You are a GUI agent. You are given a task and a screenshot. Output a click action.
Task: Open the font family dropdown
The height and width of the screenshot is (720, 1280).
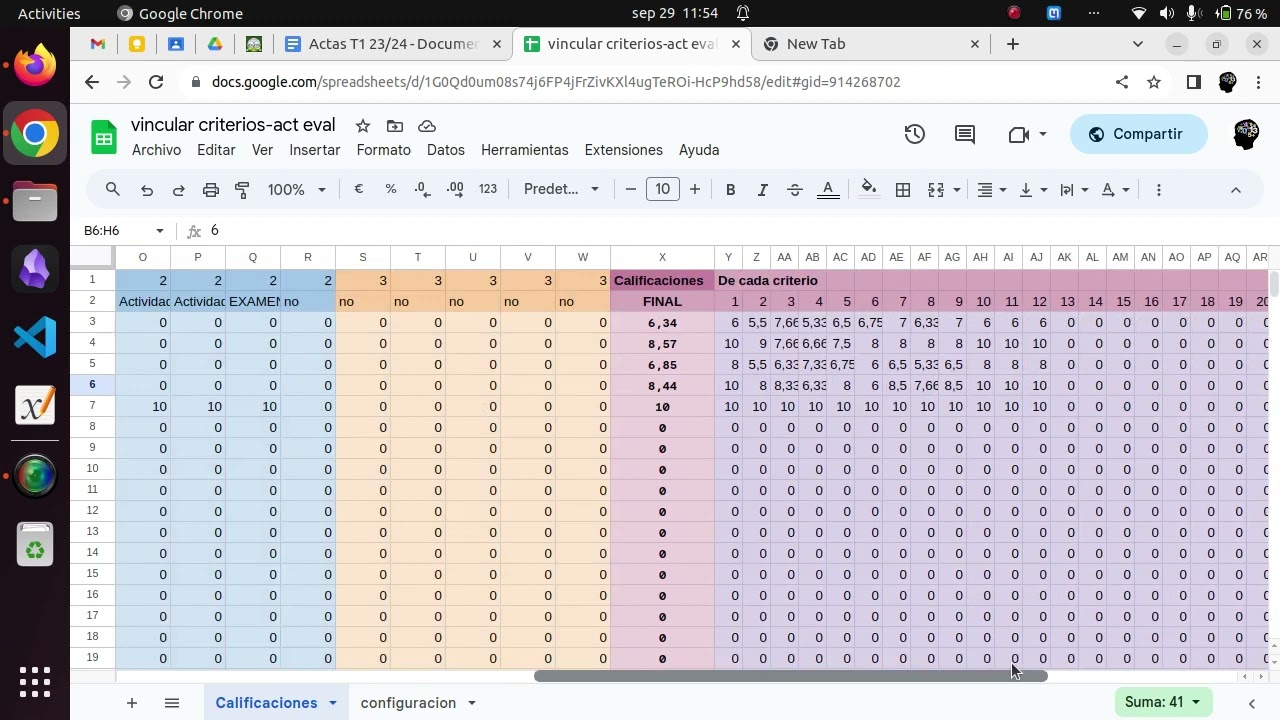tap(561, 189)
